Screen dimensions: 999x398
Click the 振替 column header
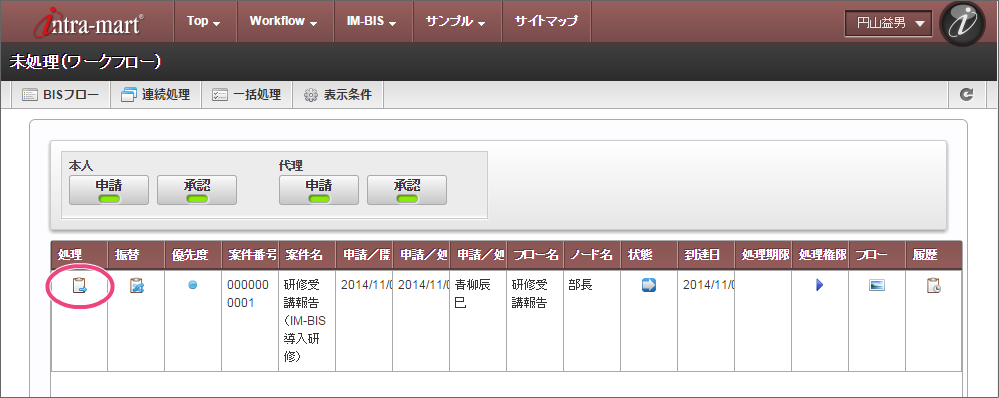(x=136, y=255)
